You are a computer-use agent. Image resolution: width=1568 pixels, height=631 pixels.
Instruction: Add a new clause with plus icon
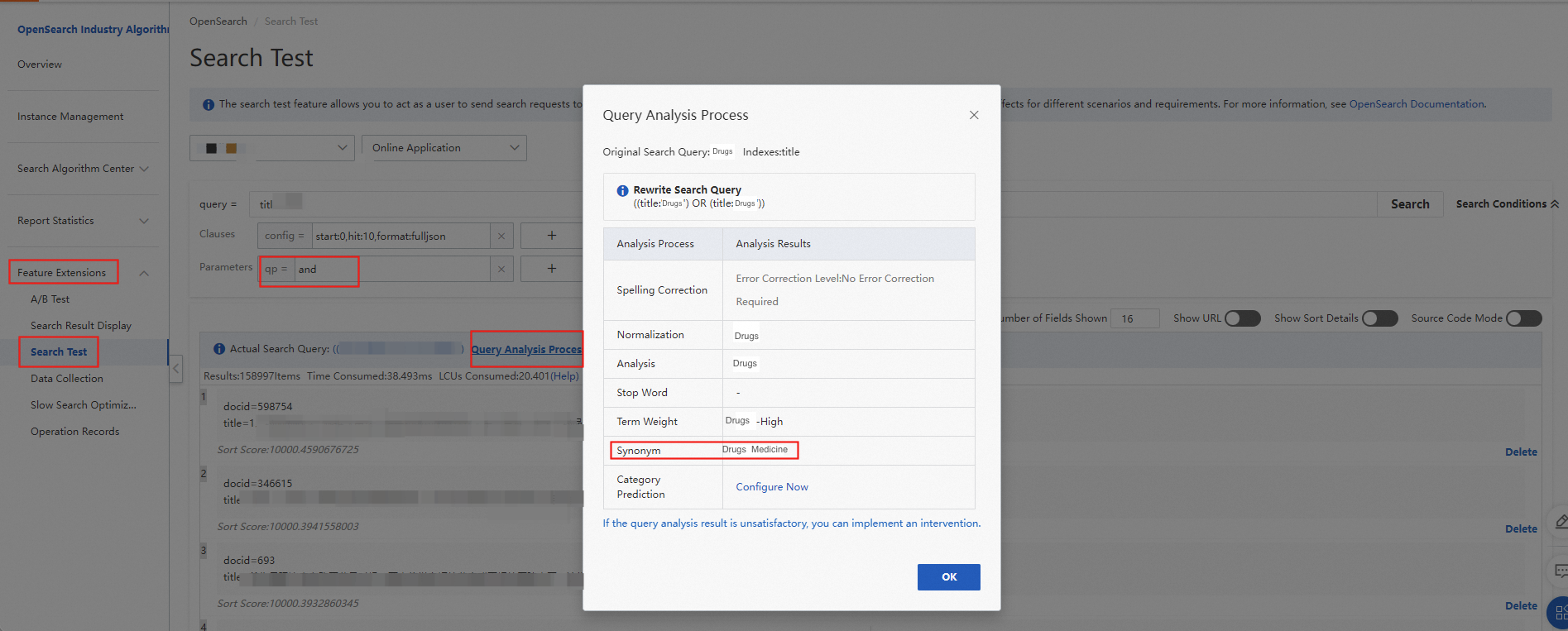pos(551,236)
